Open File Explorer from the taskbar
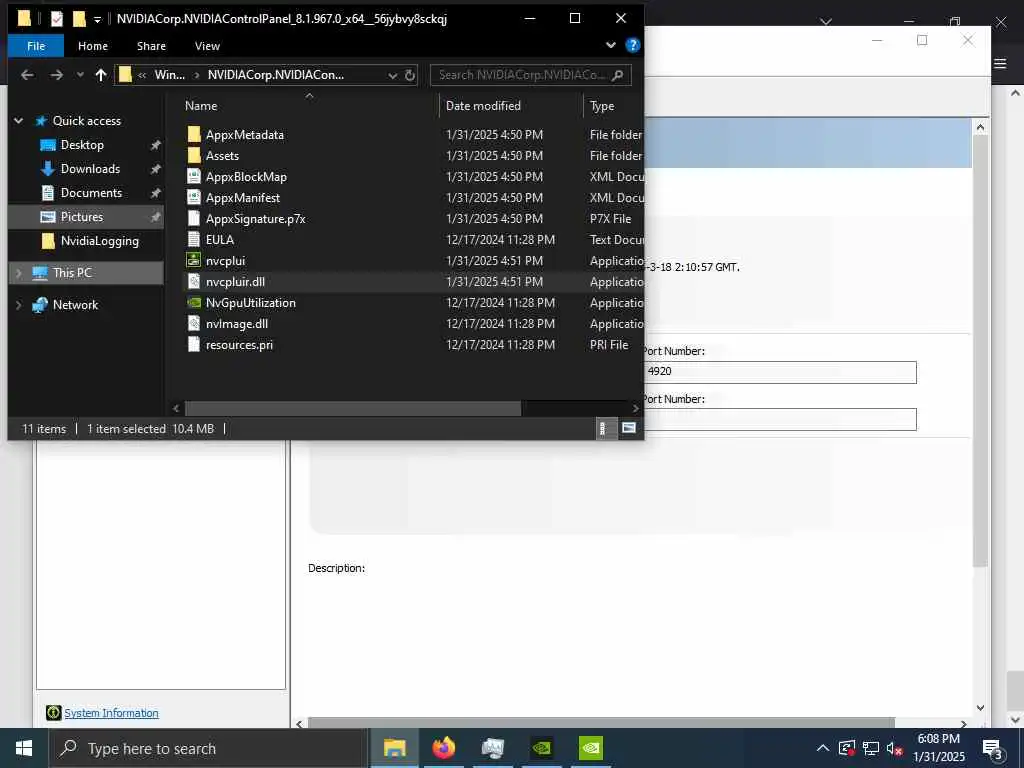 click(x=394, y=748)
